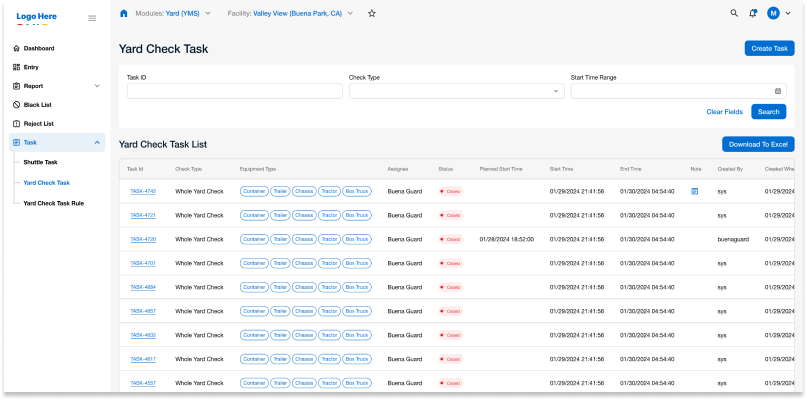Click Tractor tag in TASK-4720 row
The width and height of the screenshot is (807, 401).
click(329, 239)
